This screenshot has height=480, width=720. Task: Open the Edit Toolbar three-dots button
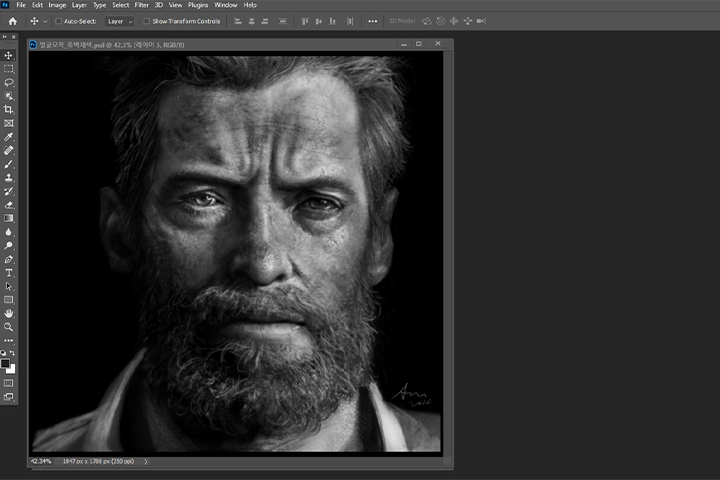pyautogui.click(x=9, y=341)
